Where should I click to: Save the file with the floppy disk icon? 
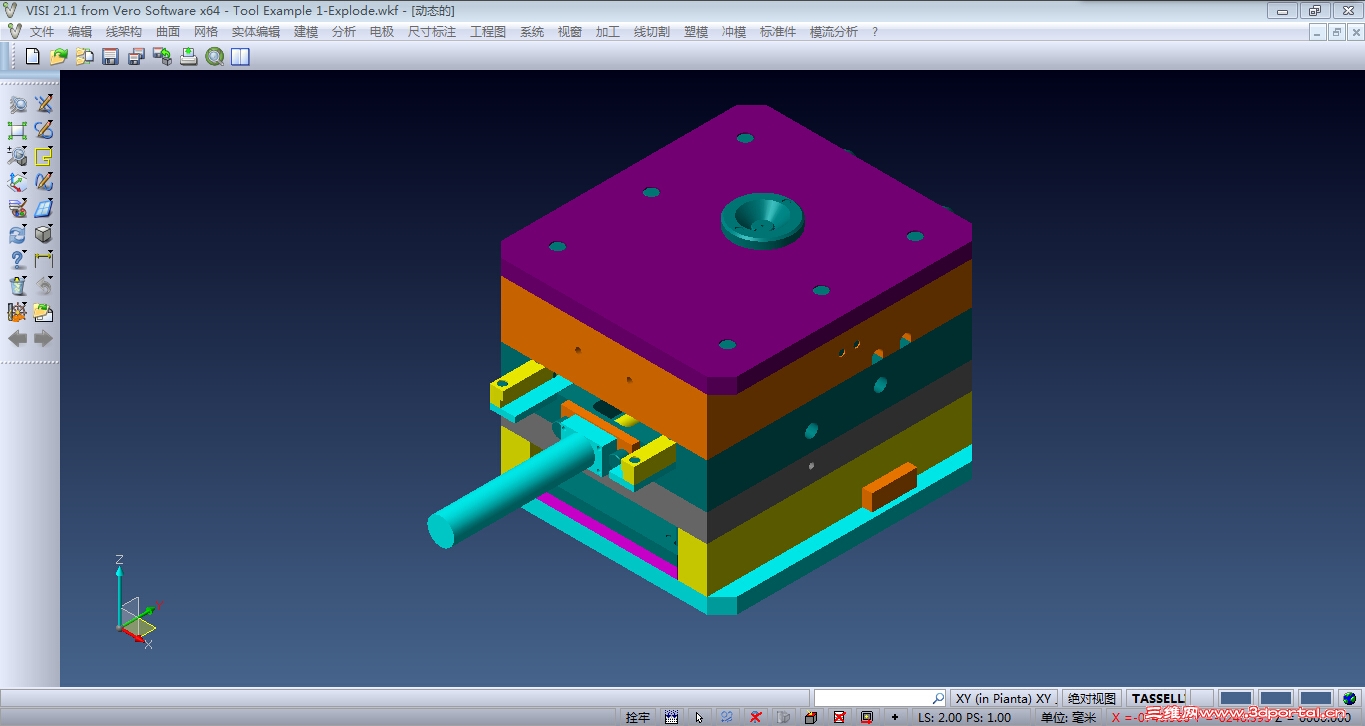tap(111, 56)
